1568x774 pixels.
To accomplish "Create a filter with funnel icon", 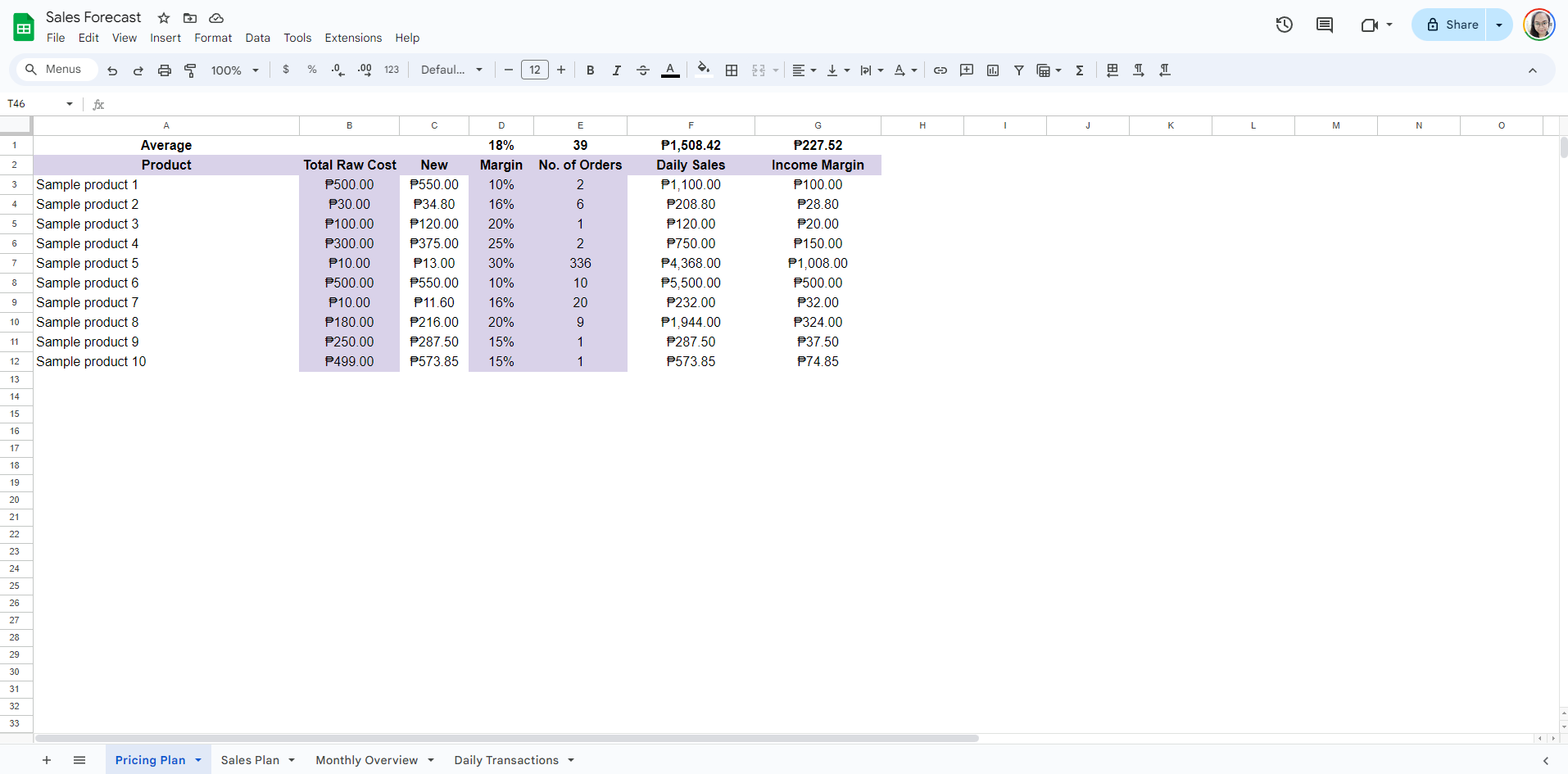I will tap(1019, 70).
